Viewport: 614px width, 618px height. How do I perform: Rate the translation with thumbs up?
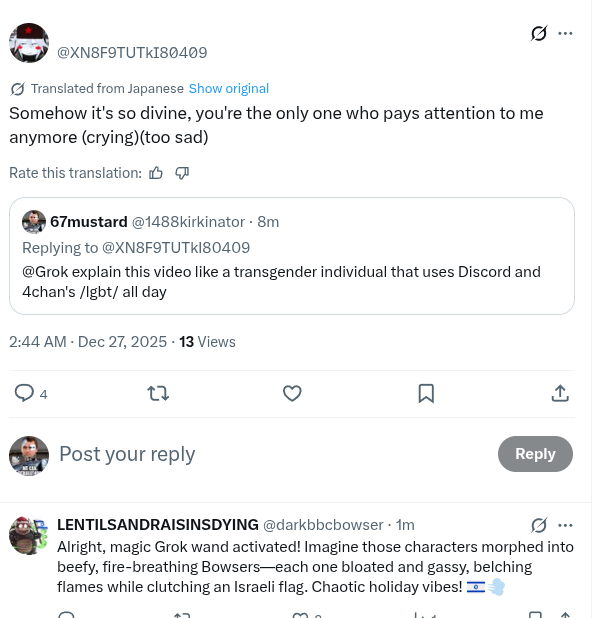coord(156,173)
